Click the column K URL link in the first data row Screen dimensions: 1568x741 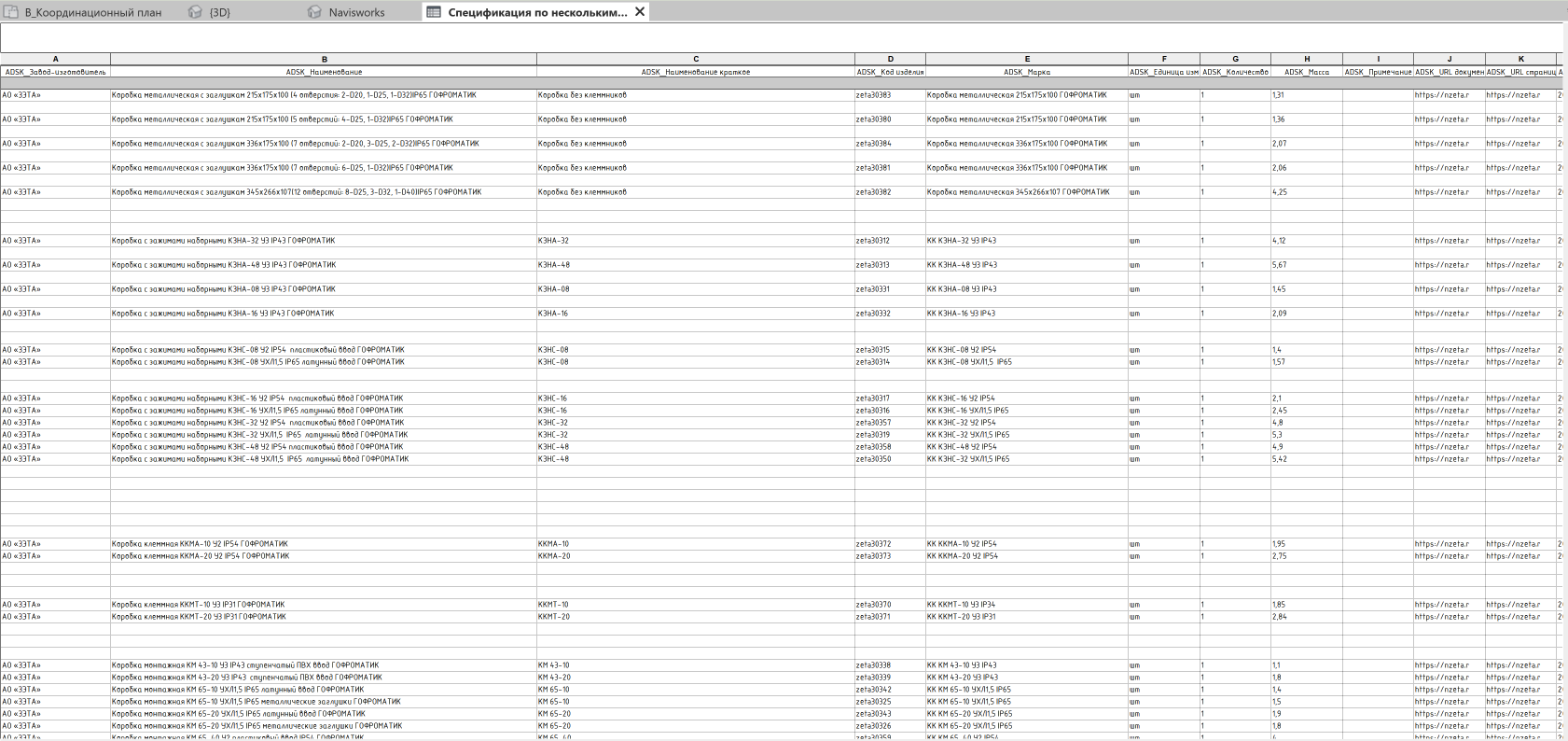[x=1513, y=95]
